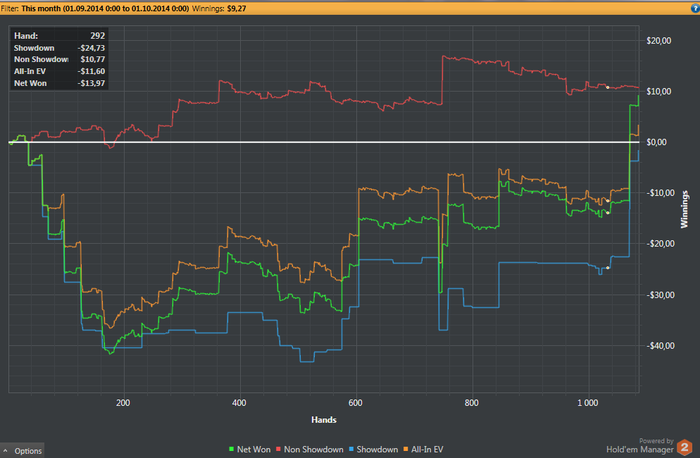700x458 pixels.
Task: Click the Non Showdown $10,77 tooltip row
Action: (x=59, y=59)
